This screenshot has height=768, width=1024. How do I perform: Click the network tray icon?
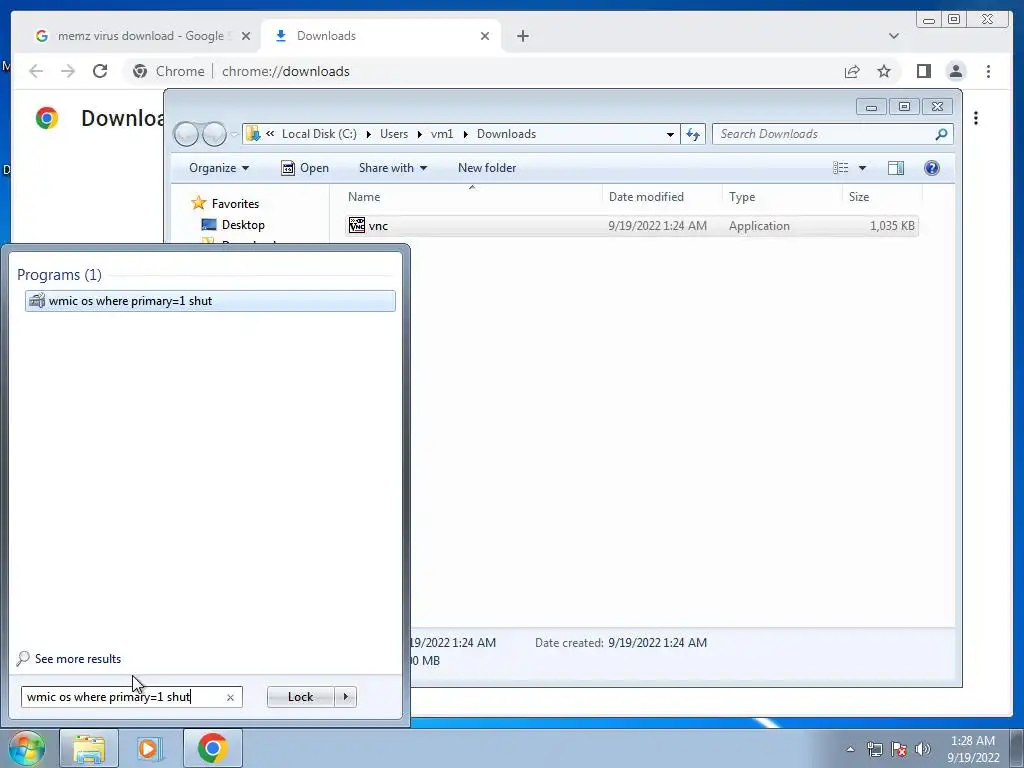tap(874, 749)
